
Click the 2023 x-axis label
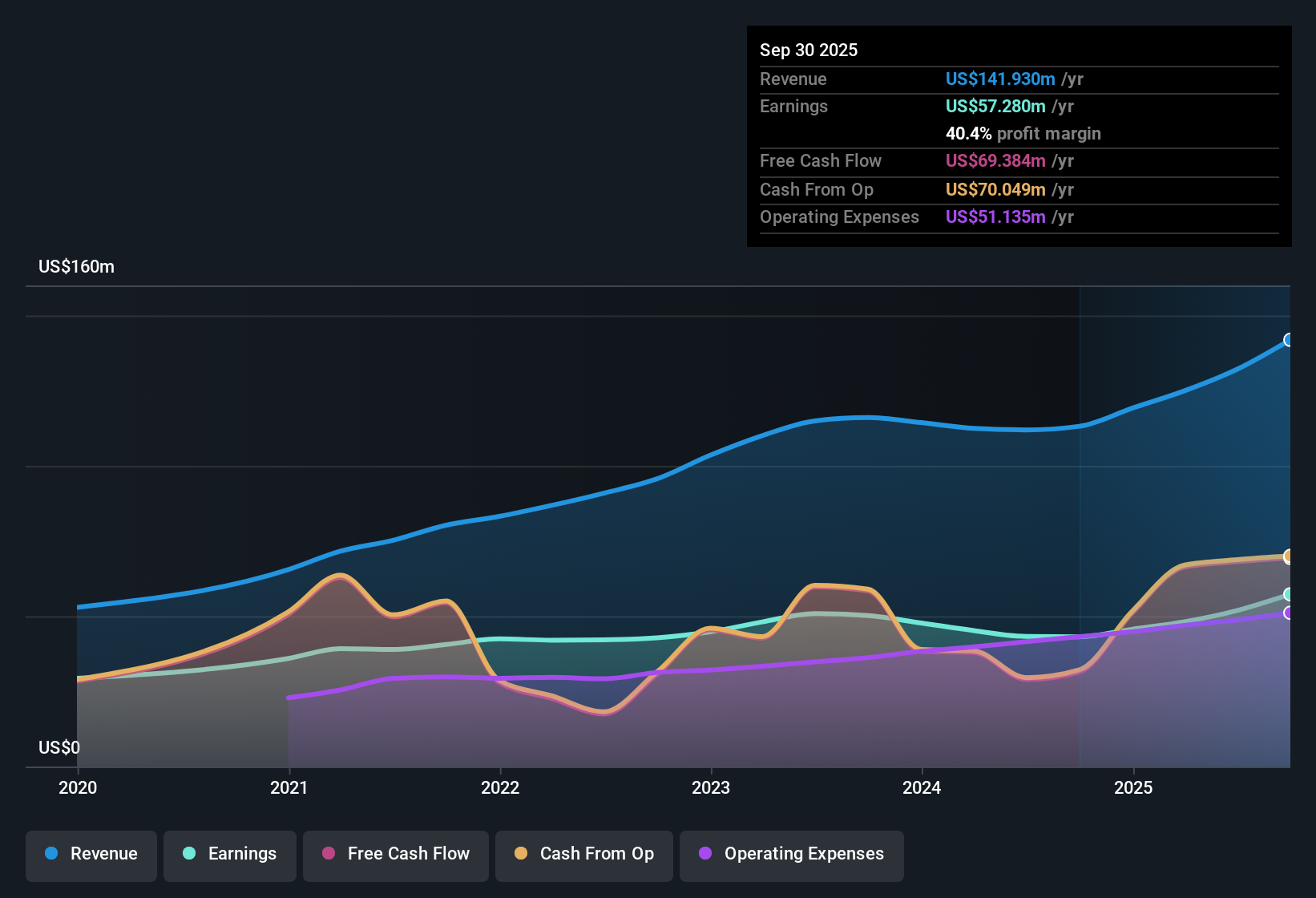pos(711,787)
